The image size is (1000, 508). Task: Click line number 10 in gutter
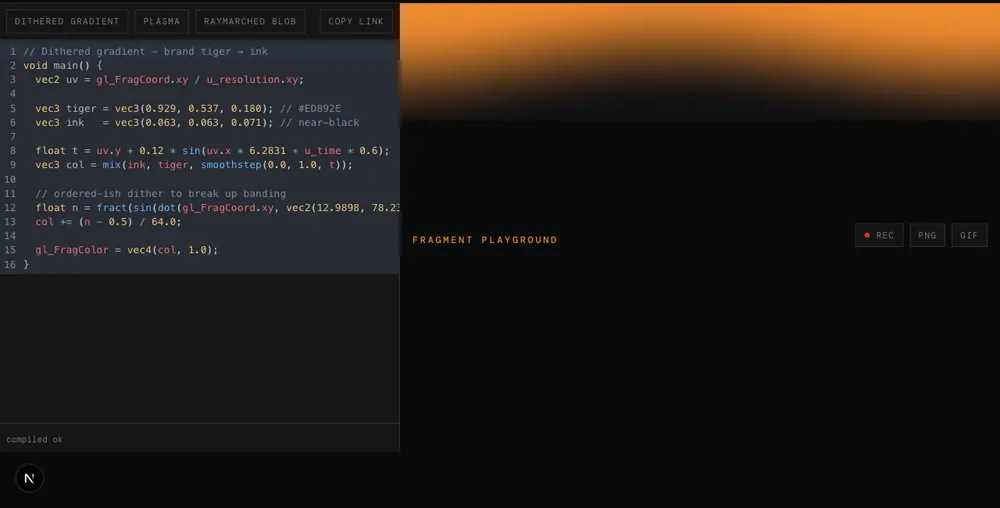point(10,180)
